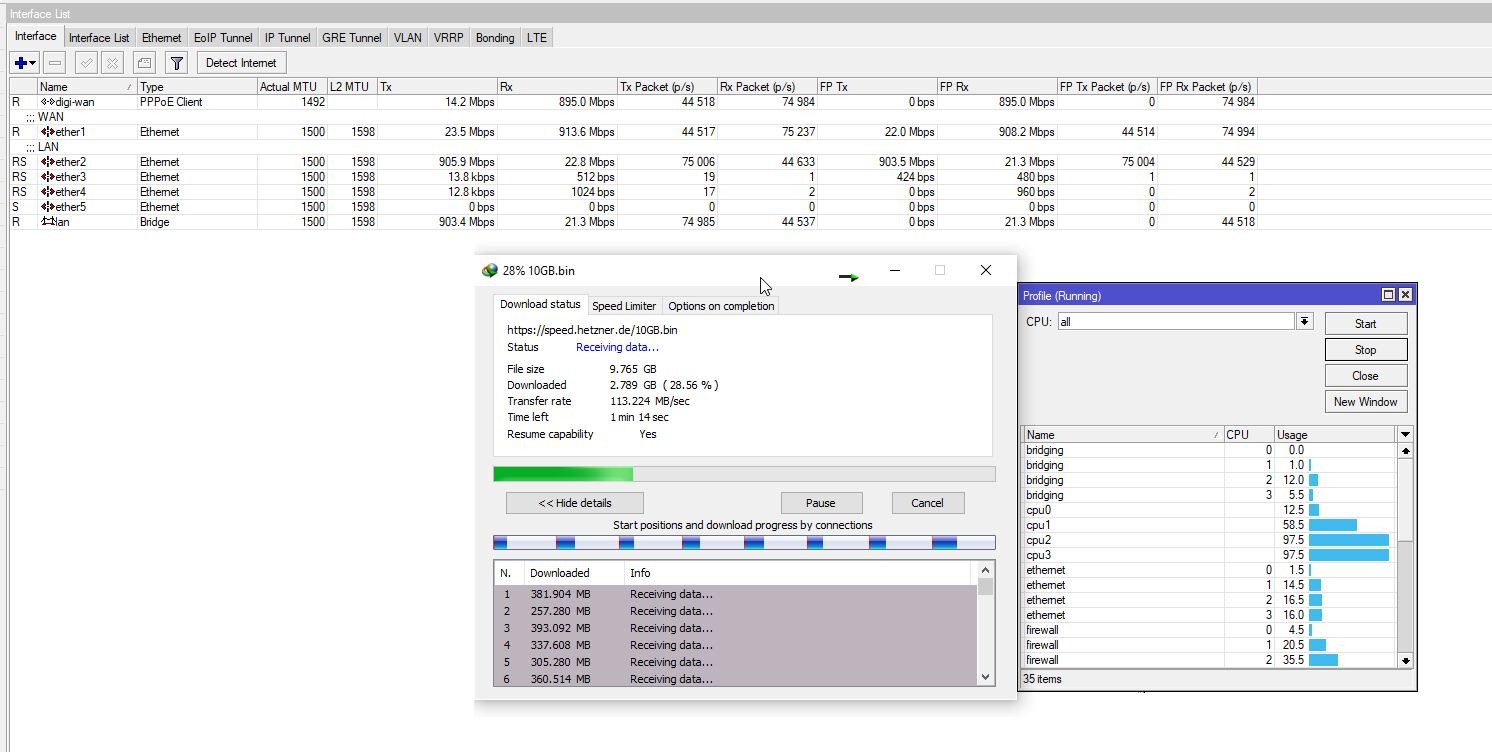Select the cpu2 row in Profile
This screenshot has height=752, width=1492.
[x=1209, y=540]
